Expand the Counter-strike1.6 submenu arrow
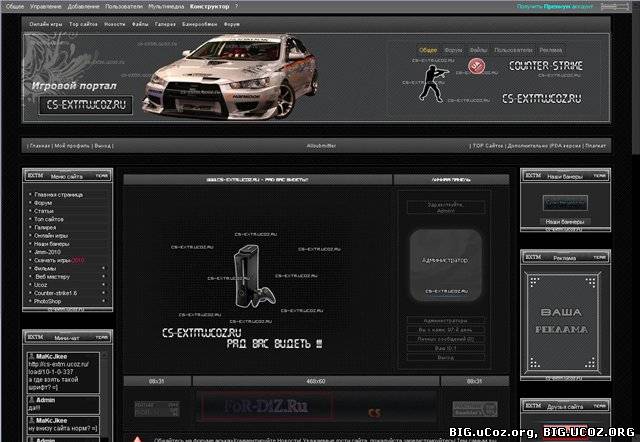The height and width of the screenshot is (442, 640). point(103,293)
